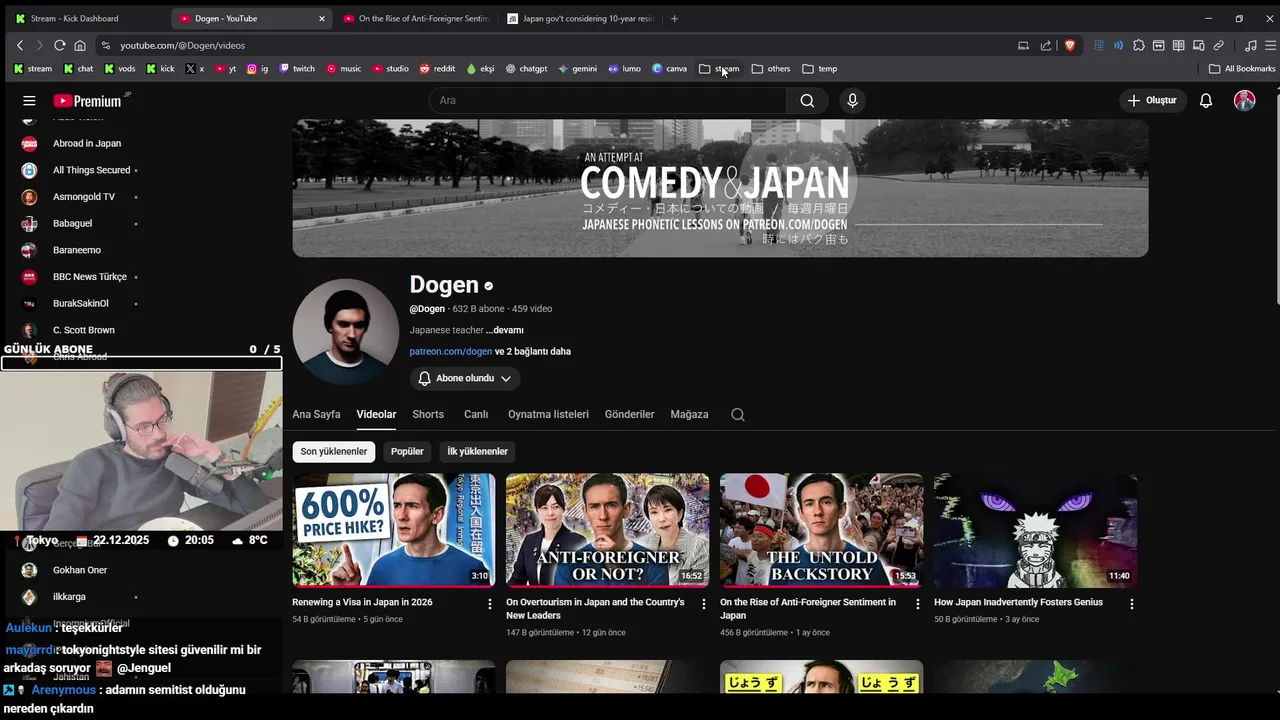The image size is (1280, 720).
Task: Click the Brave Shields lion icon
Action: (1070, 45)
